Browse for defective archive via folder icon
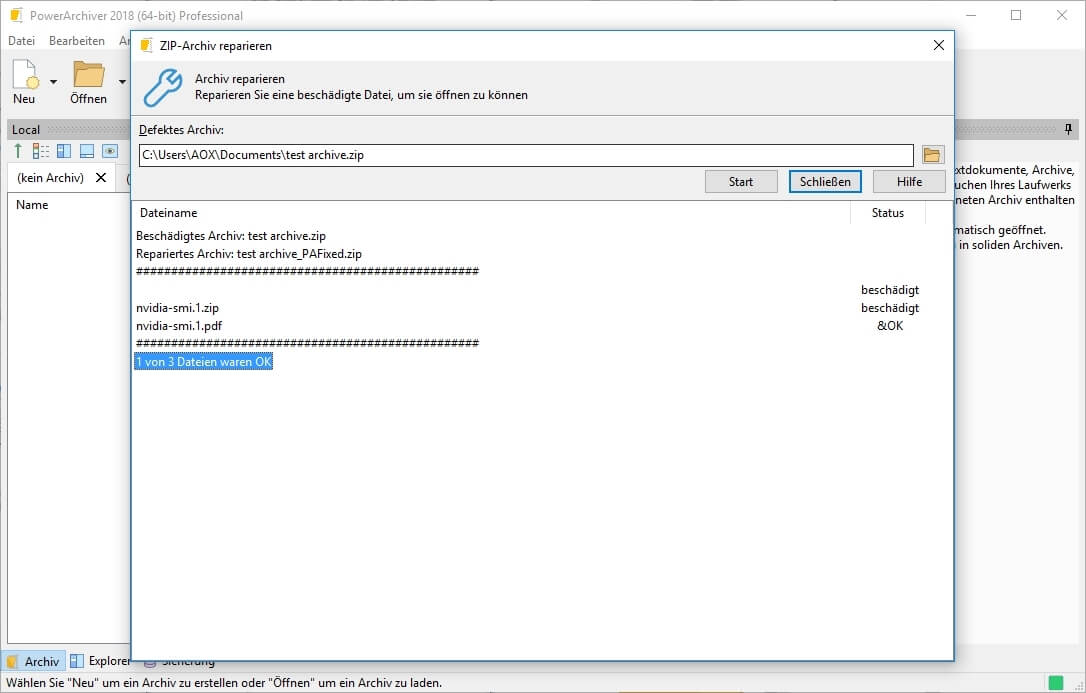Viewport: 1086px width, 693px height. (x=932, y=155)
